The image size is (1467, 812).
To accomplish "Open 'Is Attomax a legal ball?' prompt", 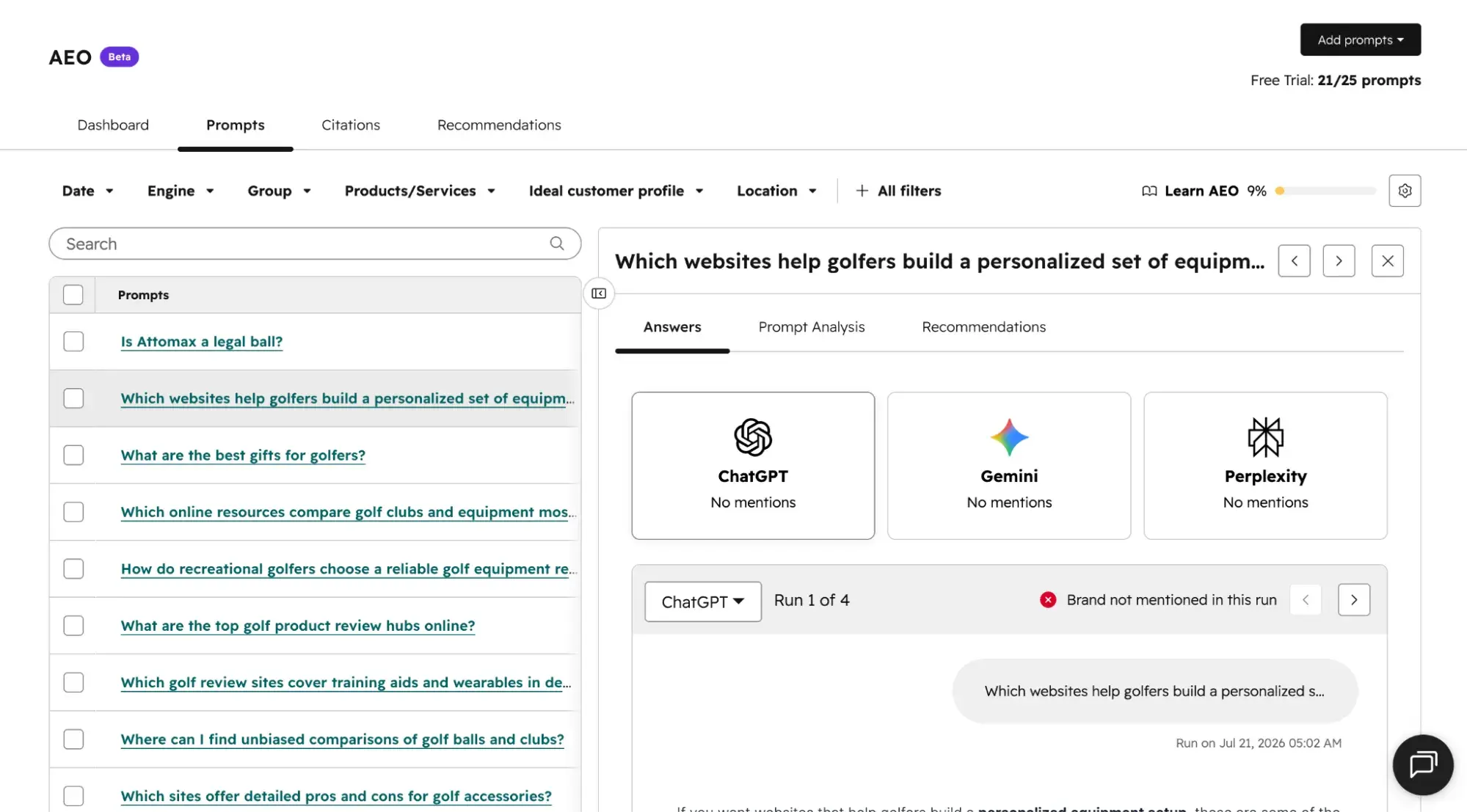I will [202, 342].
